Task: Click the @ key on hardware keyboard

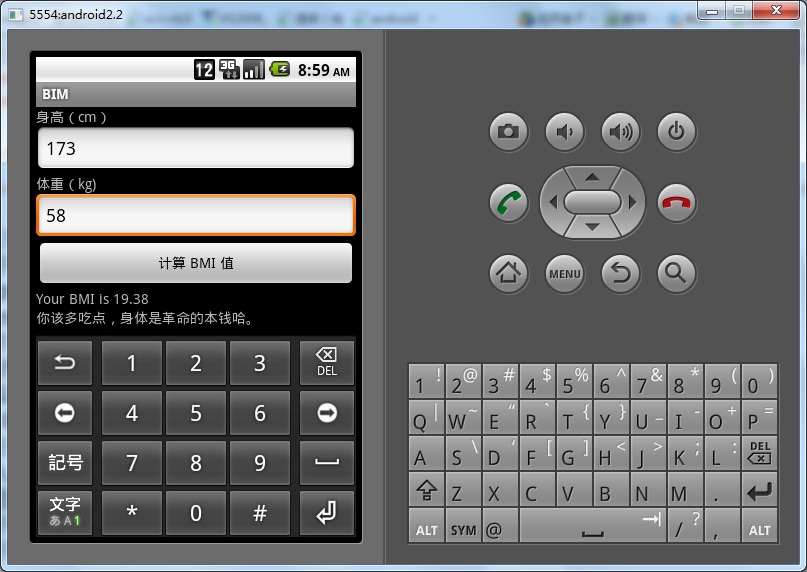Action: point(500,526)
